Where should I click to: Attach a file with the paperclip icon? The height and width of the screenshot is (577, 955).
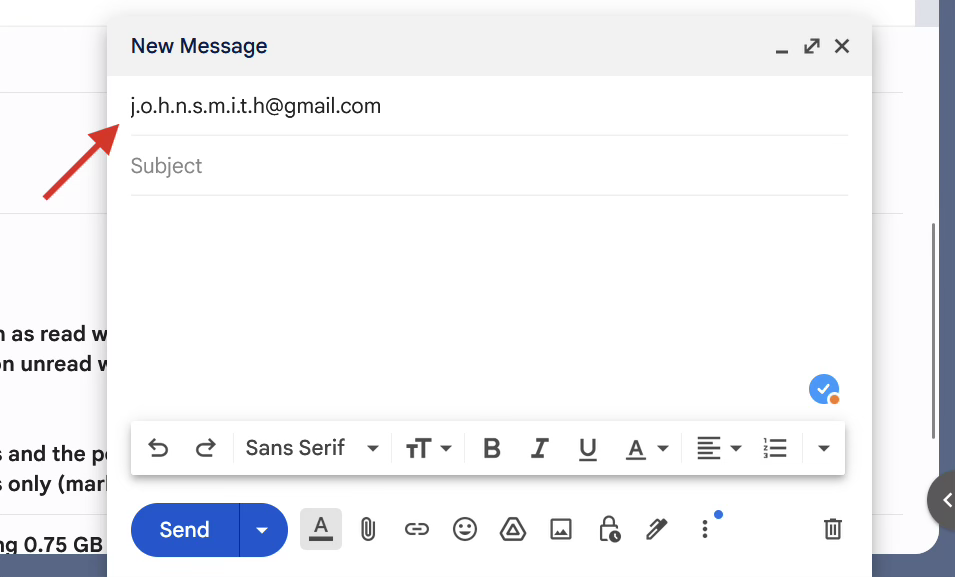pyautogui.click(x=368, y=529)
